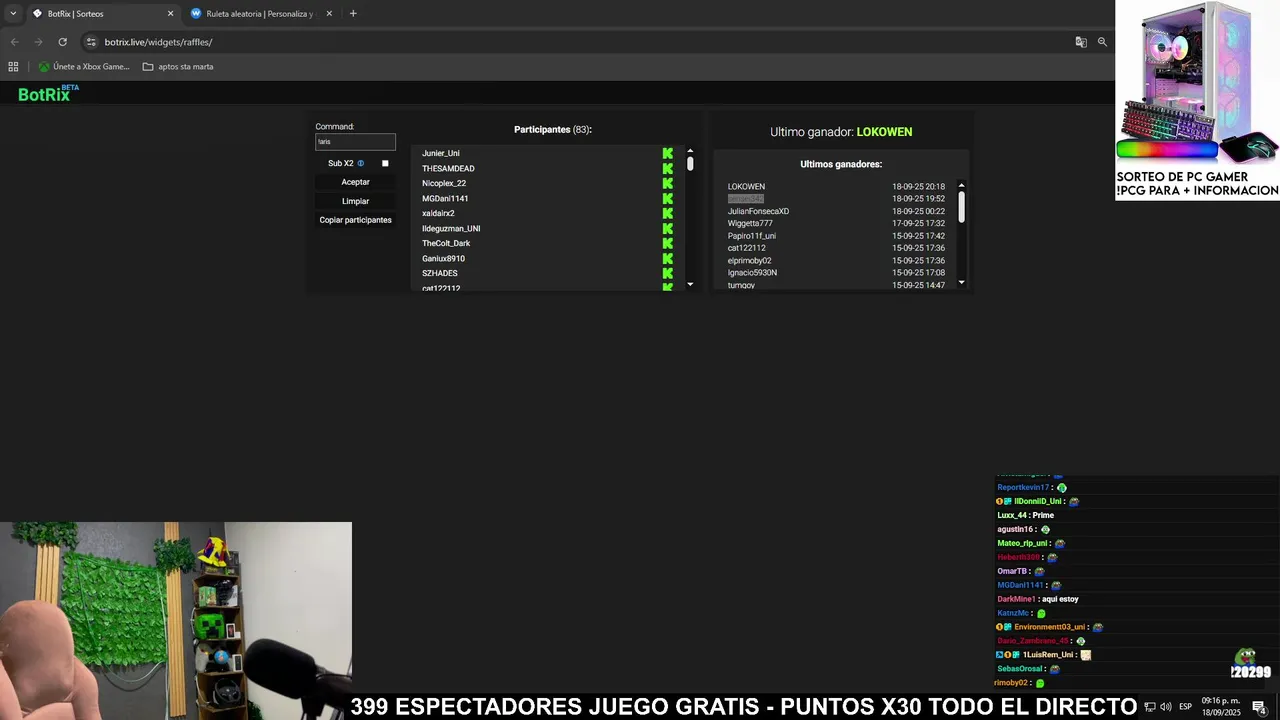The width and height of the screenshot is (1280, 720).
Task: Click the Kick icon beside MGDani1141 participant
Action: click(667, 198)
